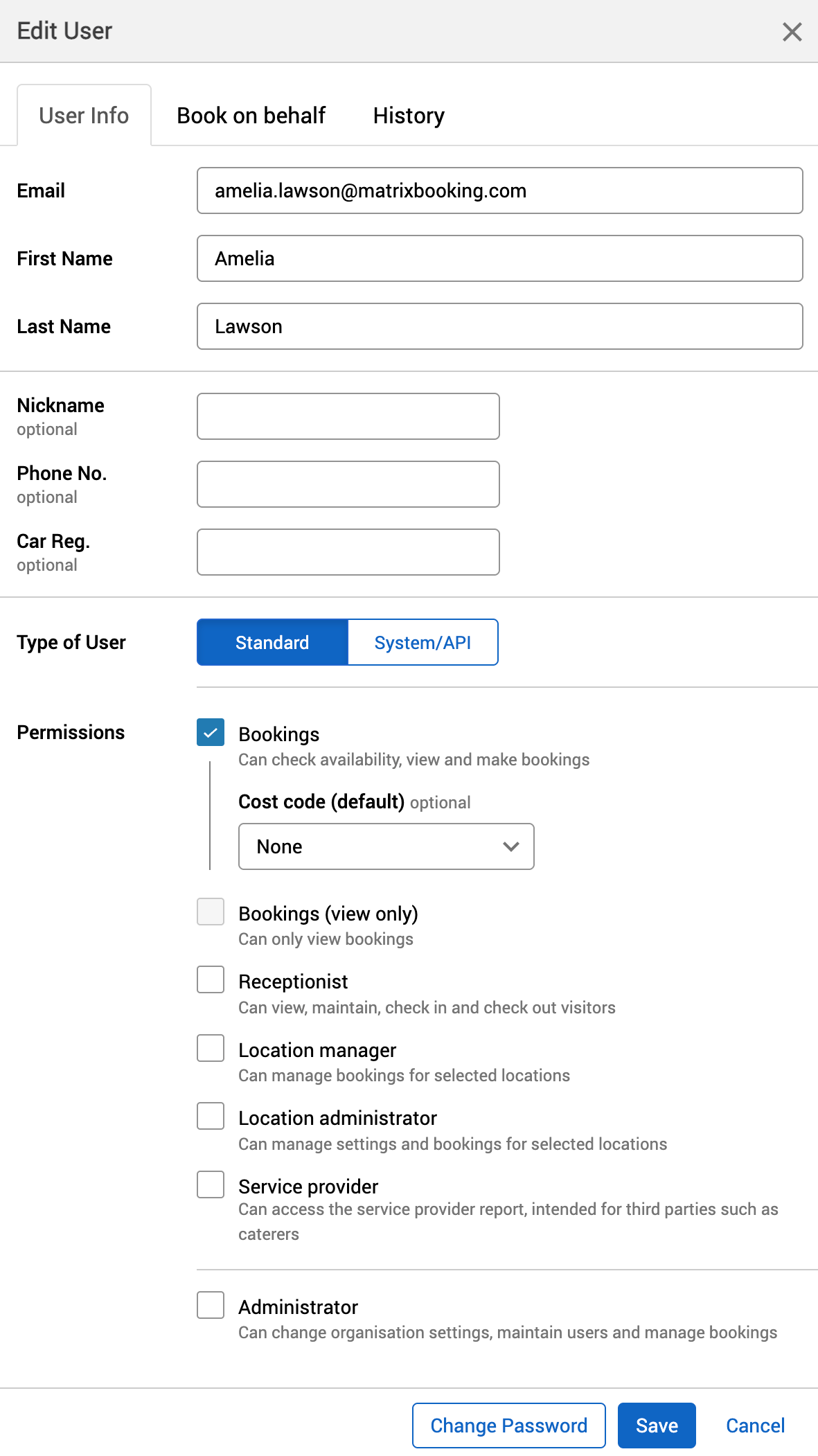The width and height of the screenshot is (818, 1456).
Task: Uncheck the Bookings permission
Action: click(210, 733)
